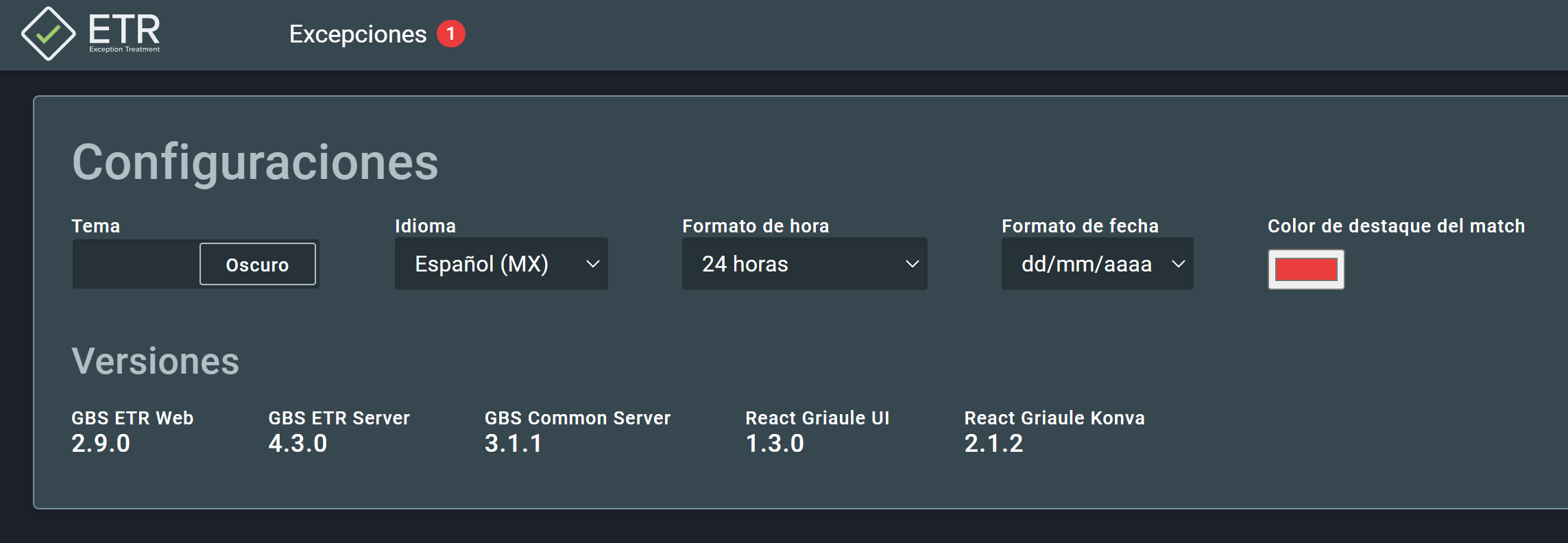
Task: Click the GBS Common Server label
Action: pos(577,418)
